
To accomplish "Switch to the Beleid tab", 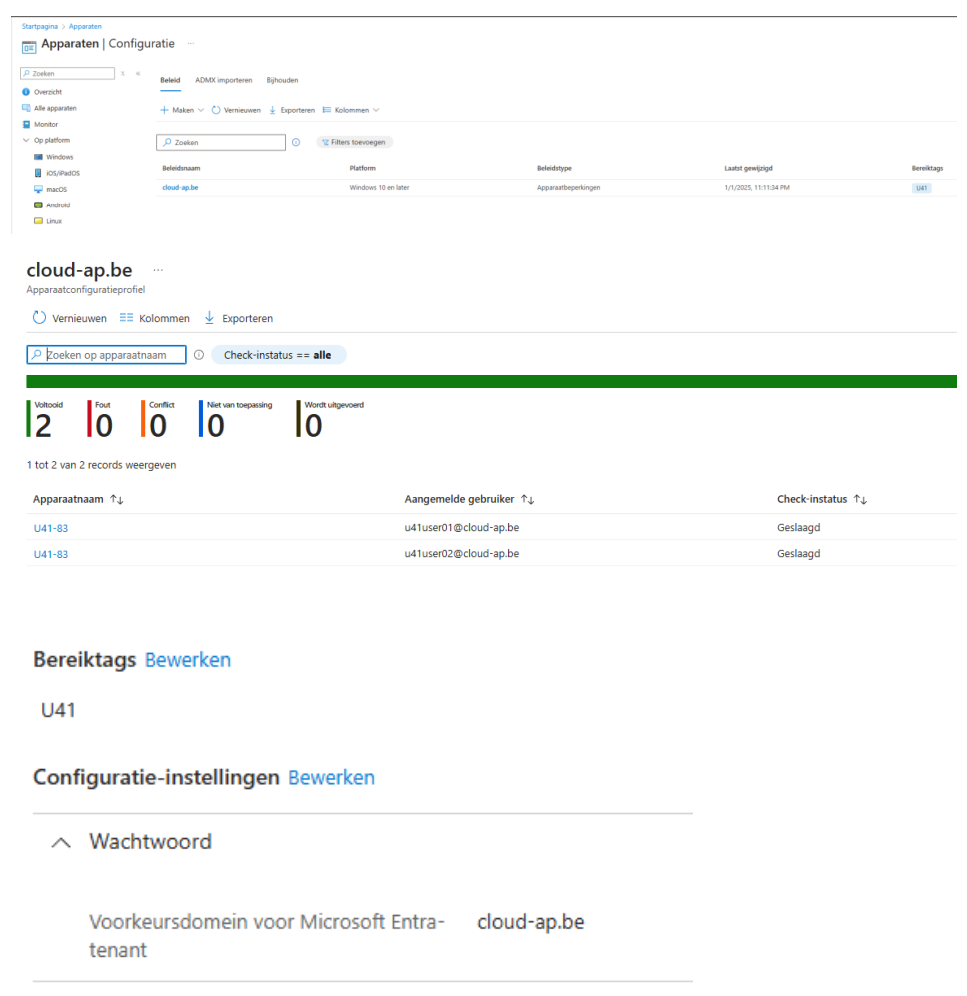I will coord(170,80).
